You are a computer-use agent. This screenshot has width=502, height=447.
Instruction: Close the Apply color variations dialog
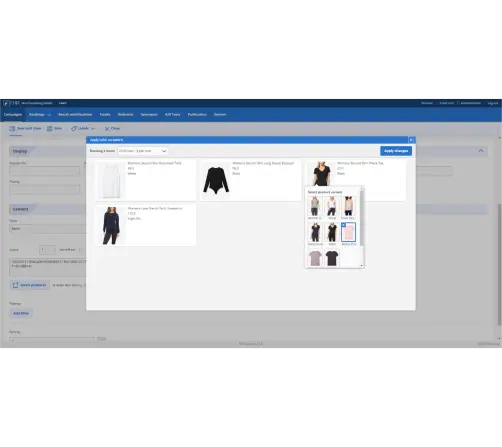point(411,140)
